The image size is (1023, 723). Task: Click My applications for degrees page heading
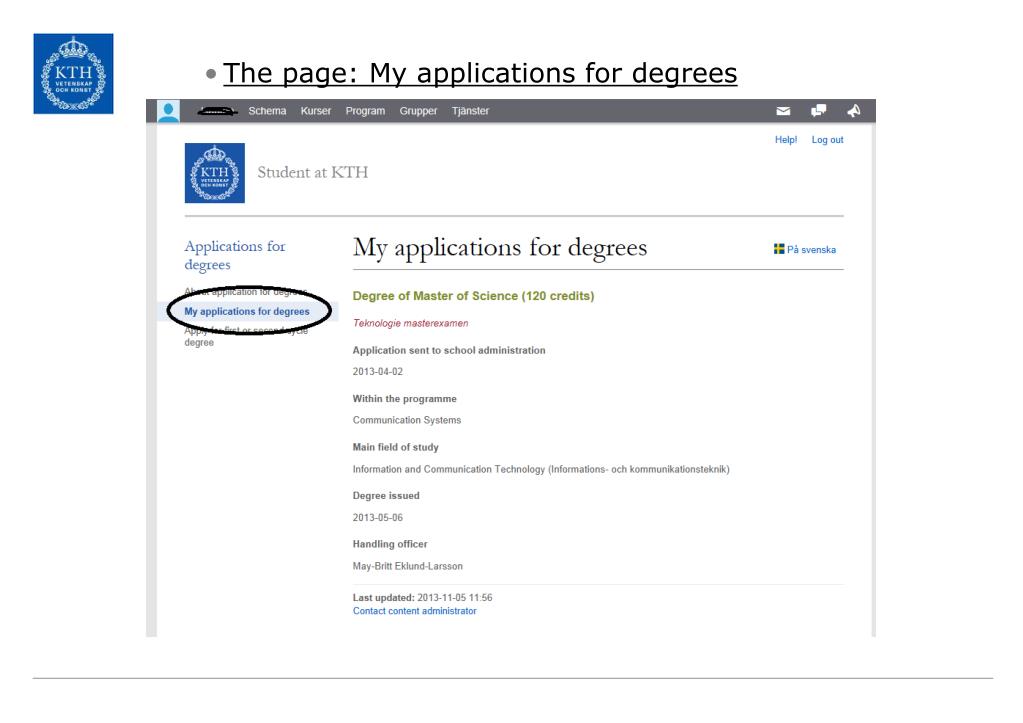(500, 248)
